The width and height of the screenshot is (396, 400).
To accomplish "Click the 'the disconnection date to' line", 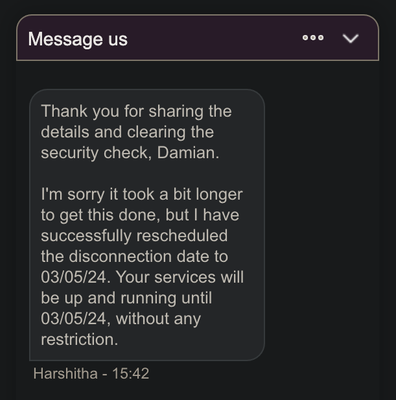I will (x=134, y=256).
